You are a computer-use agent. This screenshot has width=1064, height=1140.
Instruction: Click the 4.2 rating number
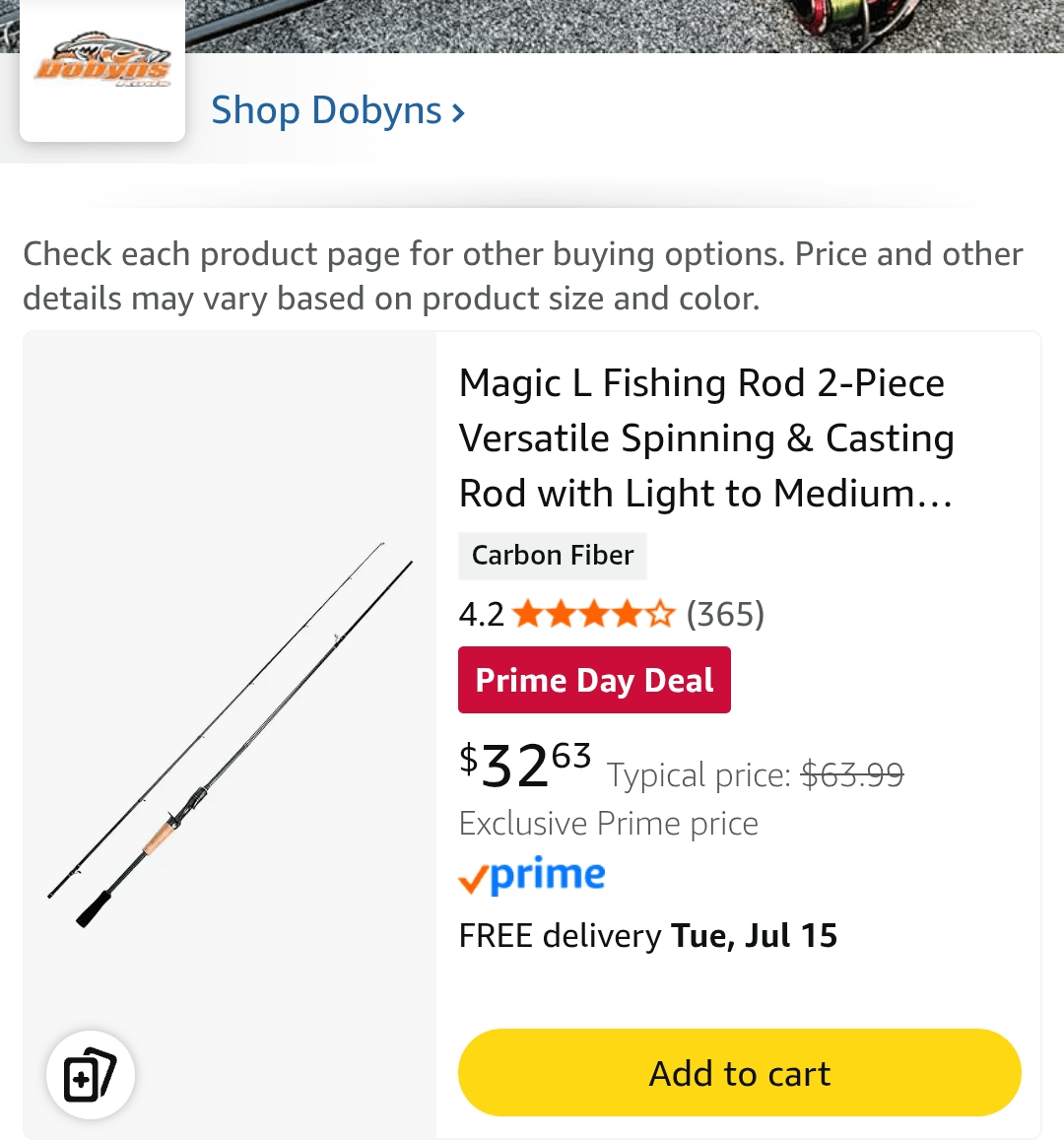[481, 615]
